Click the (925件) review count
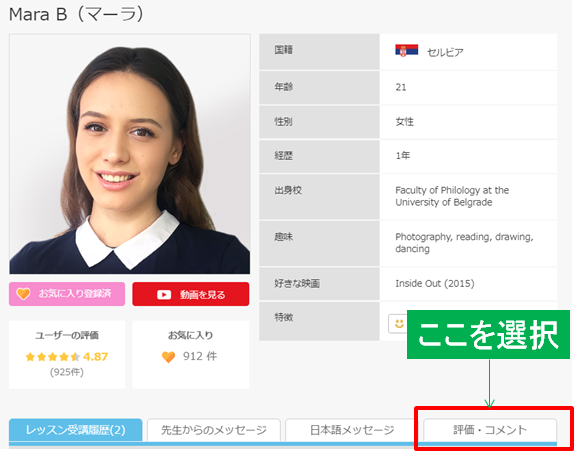The height and width of the screenshot is (451, 579). pyautogui.click(x=67, y=372)
